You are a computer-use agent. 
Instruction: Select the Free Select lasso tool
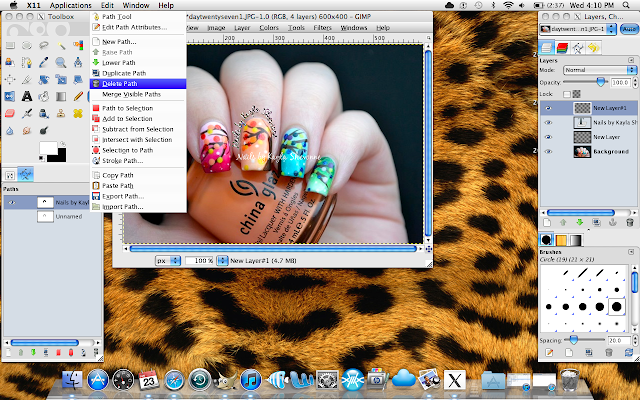pyautogui.click(x=44, y=45)
